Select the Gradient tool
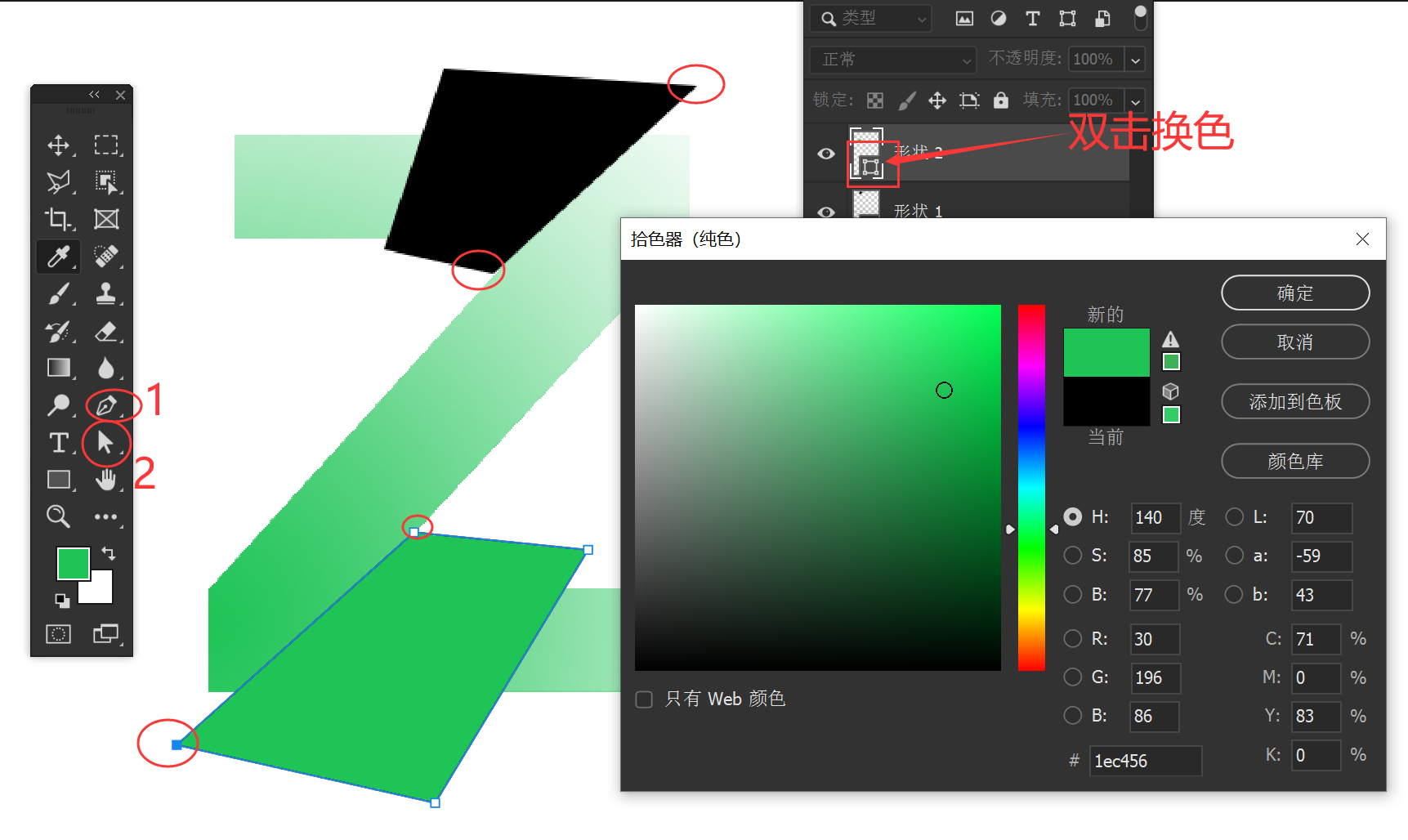The image size is (1408, 840). 58,368
